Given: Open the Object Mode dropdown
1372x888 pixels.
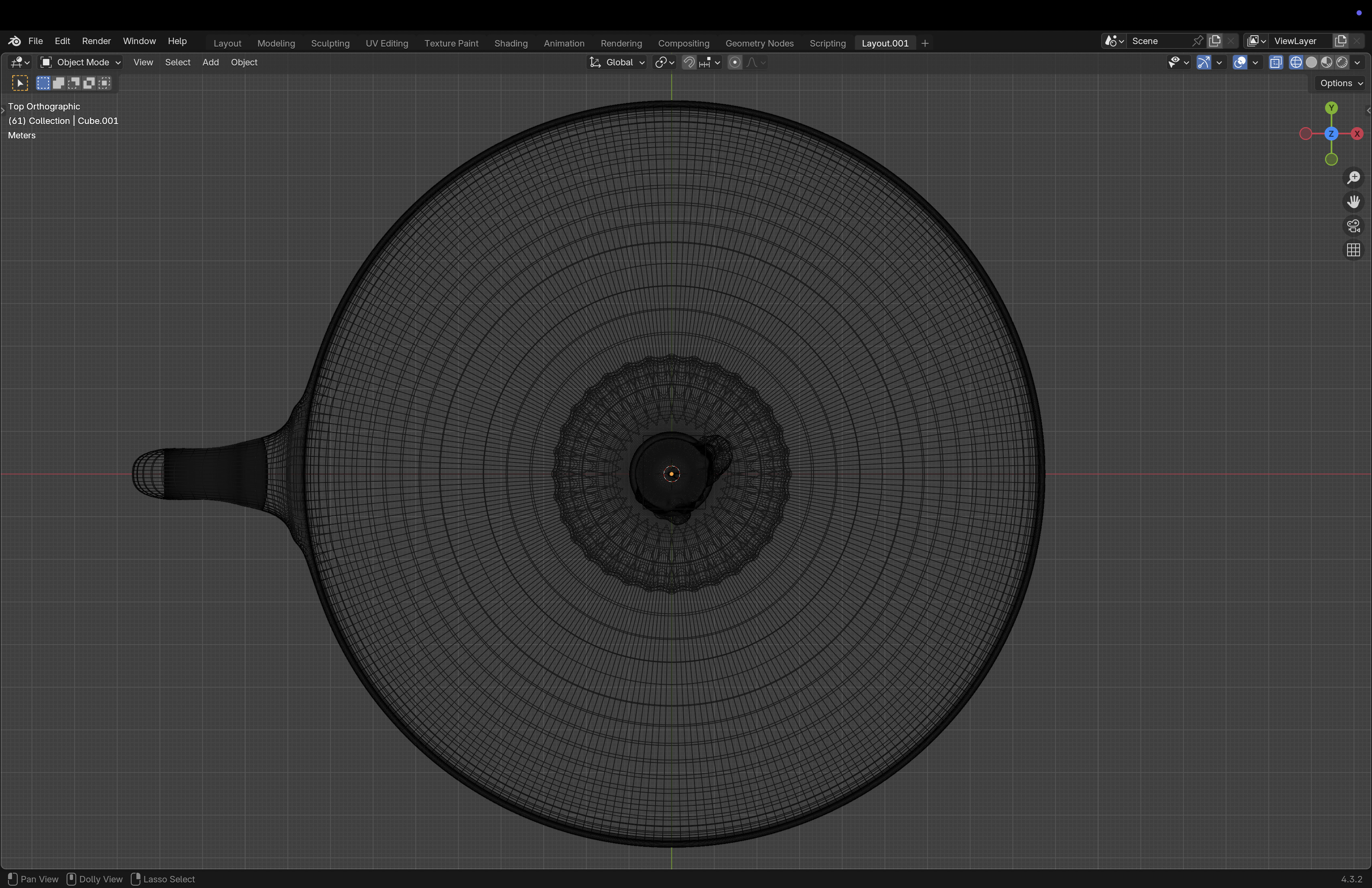Looking at the screenshot, I should (80, 62).
